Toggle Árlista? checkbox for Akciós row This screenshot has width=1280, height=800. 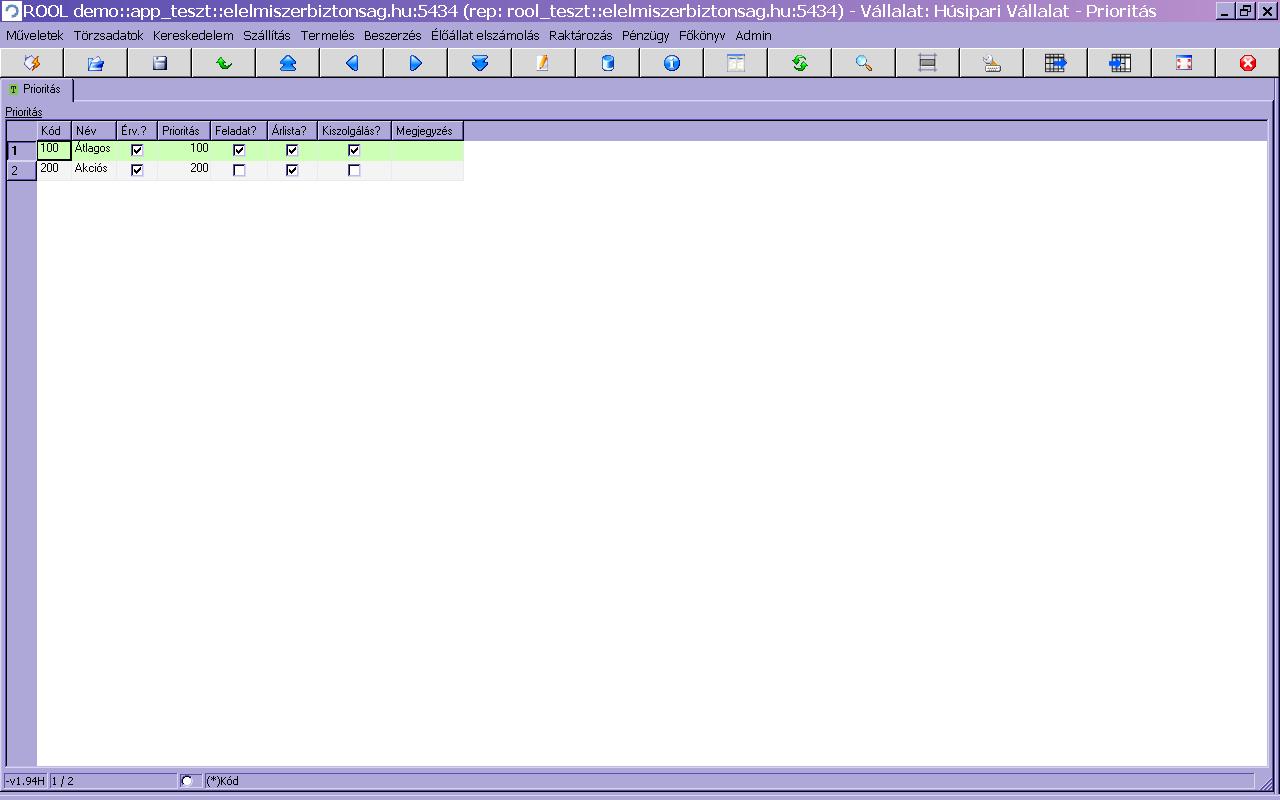click(x=292, y=170)
